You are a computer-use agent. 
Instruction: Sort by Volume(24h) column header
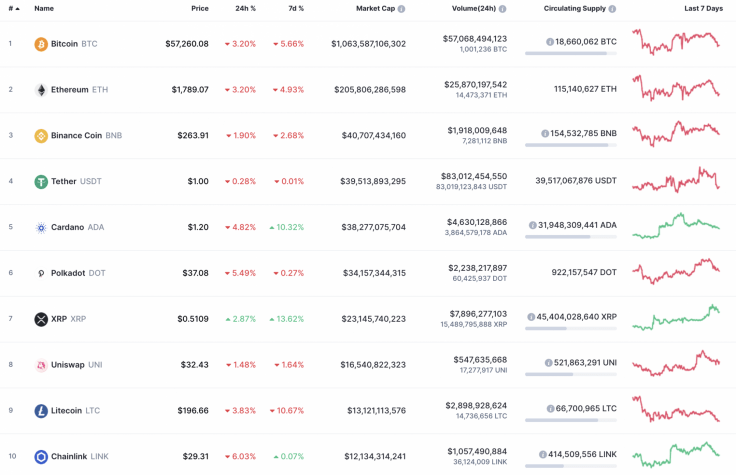point(473,8)
